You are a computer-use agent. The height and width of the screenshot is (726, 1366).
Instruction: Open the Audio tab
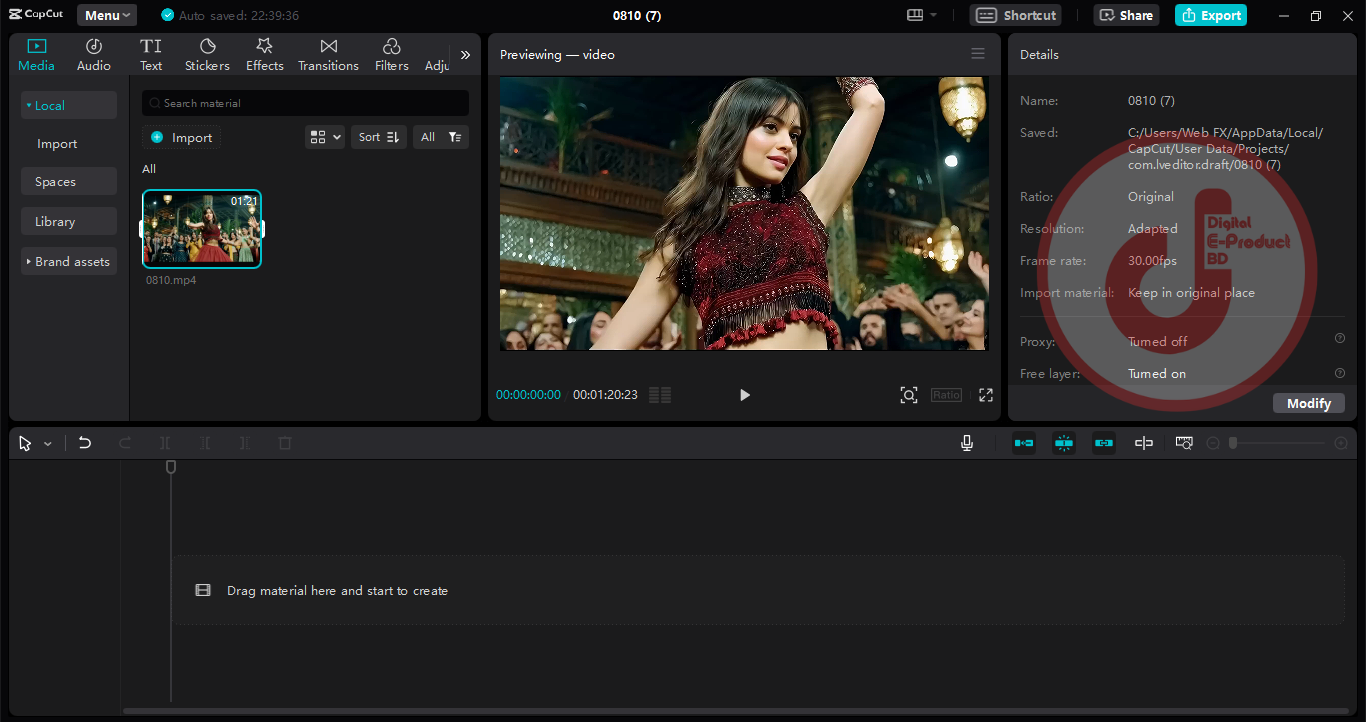coord(94,55)
